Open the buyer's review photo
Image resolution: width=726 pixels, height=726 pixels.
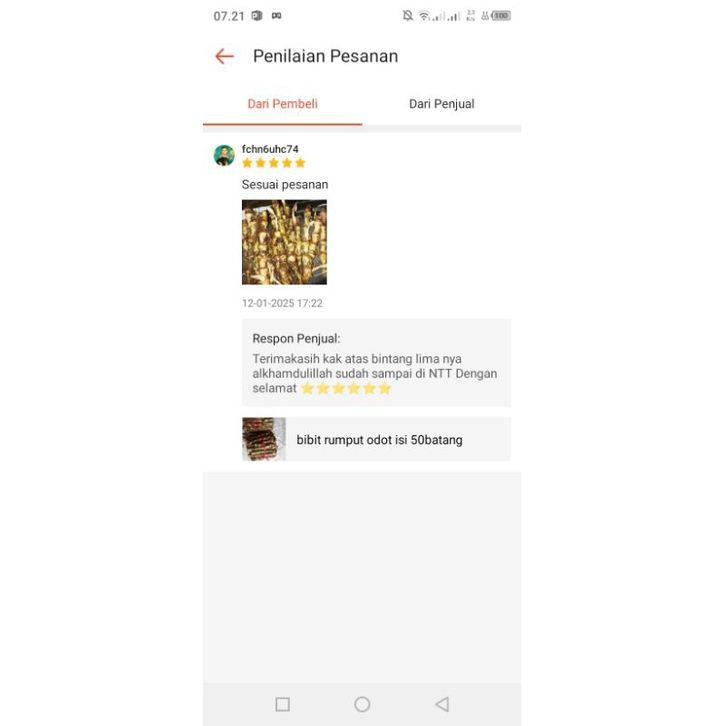(284, 242)
